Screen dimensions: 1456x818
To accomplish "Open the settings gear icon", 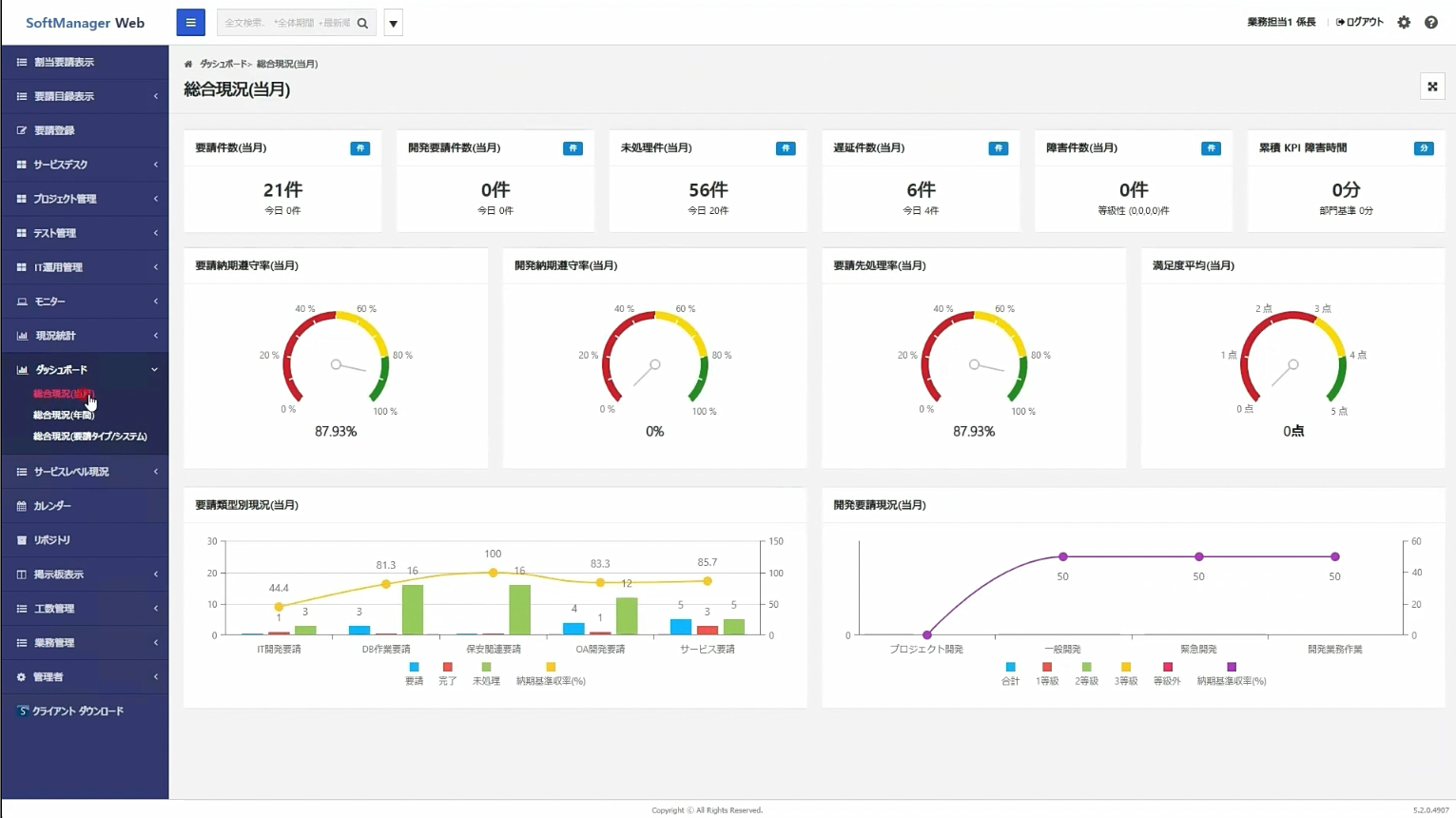I will point(1404,23).
